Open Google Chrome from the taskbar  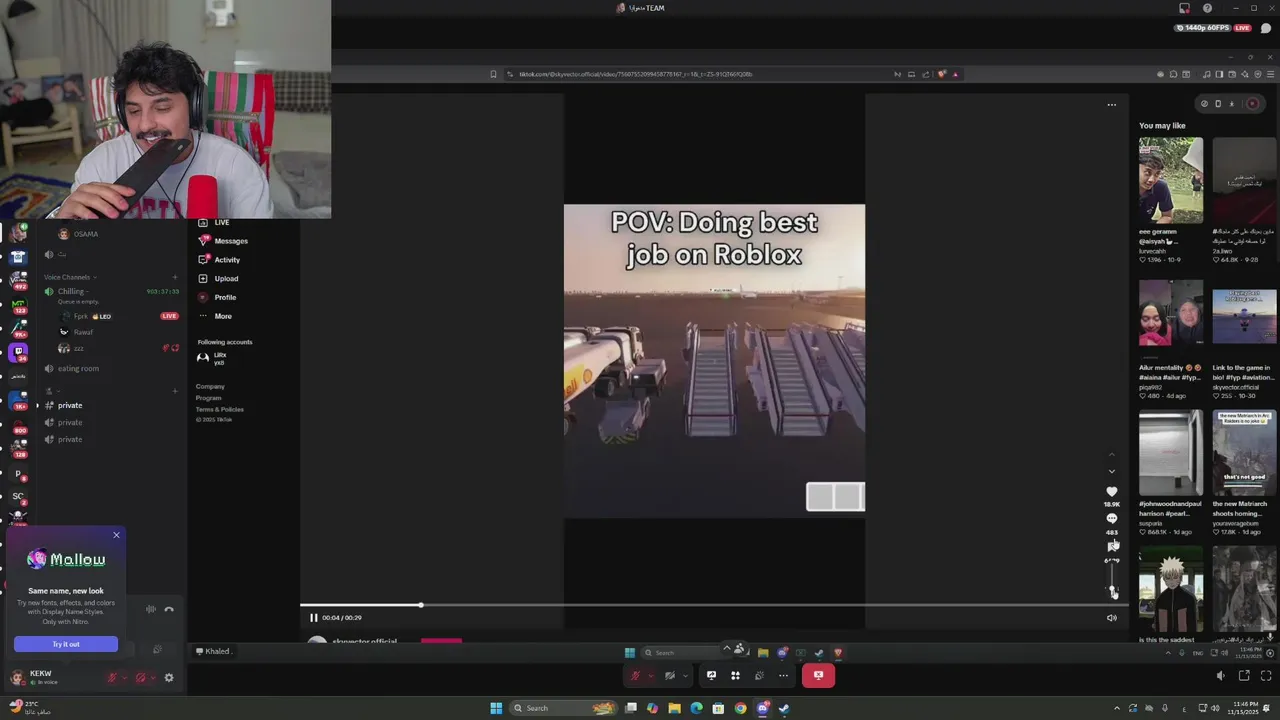[x=740, y=708]
